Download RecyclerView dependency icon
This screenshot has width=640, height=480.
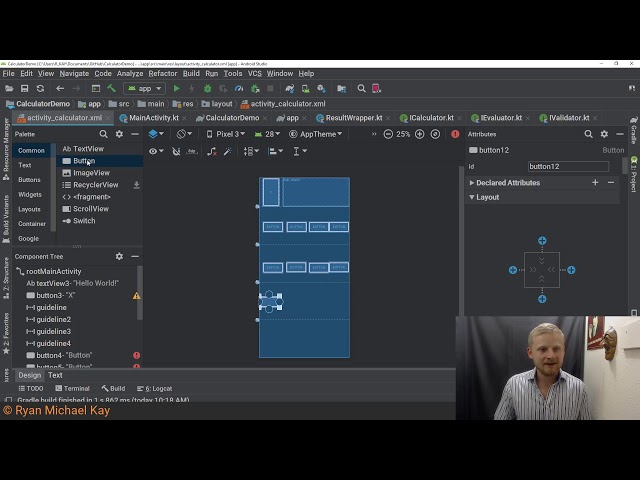[x=136, y=185]
